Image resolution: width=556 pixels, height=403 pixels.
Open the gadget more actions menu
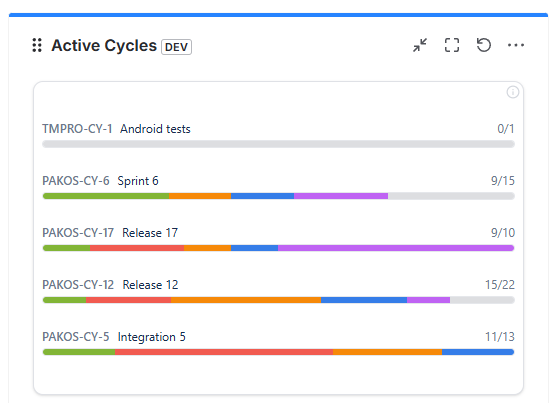[516, 45]
